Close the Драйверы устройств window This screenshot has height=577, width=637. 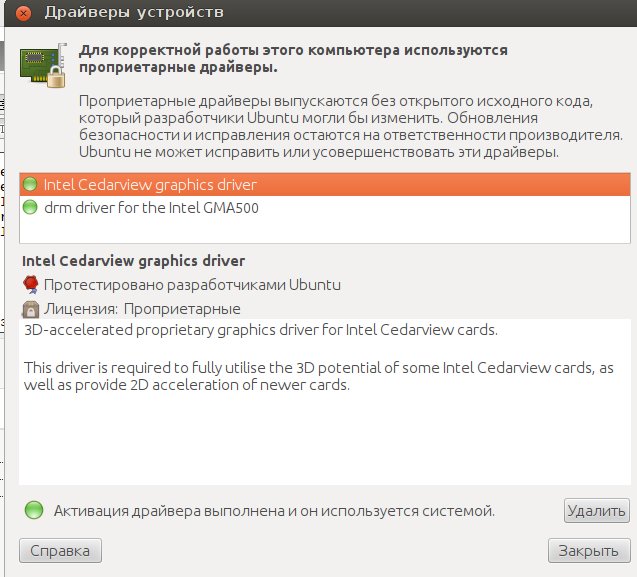pos(24,13)
